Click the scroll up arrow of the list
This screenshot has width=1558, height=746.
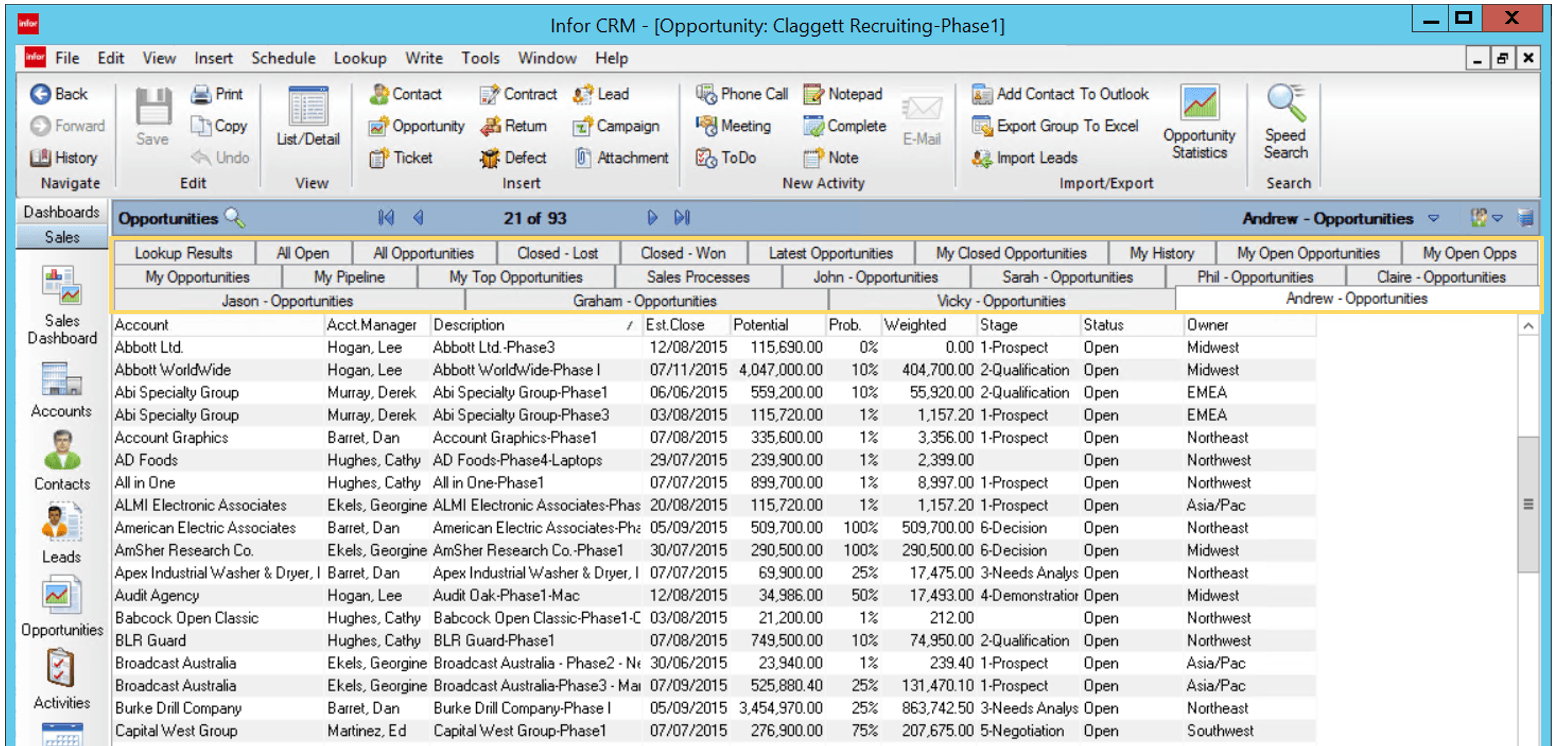[x=1528, y=326]
